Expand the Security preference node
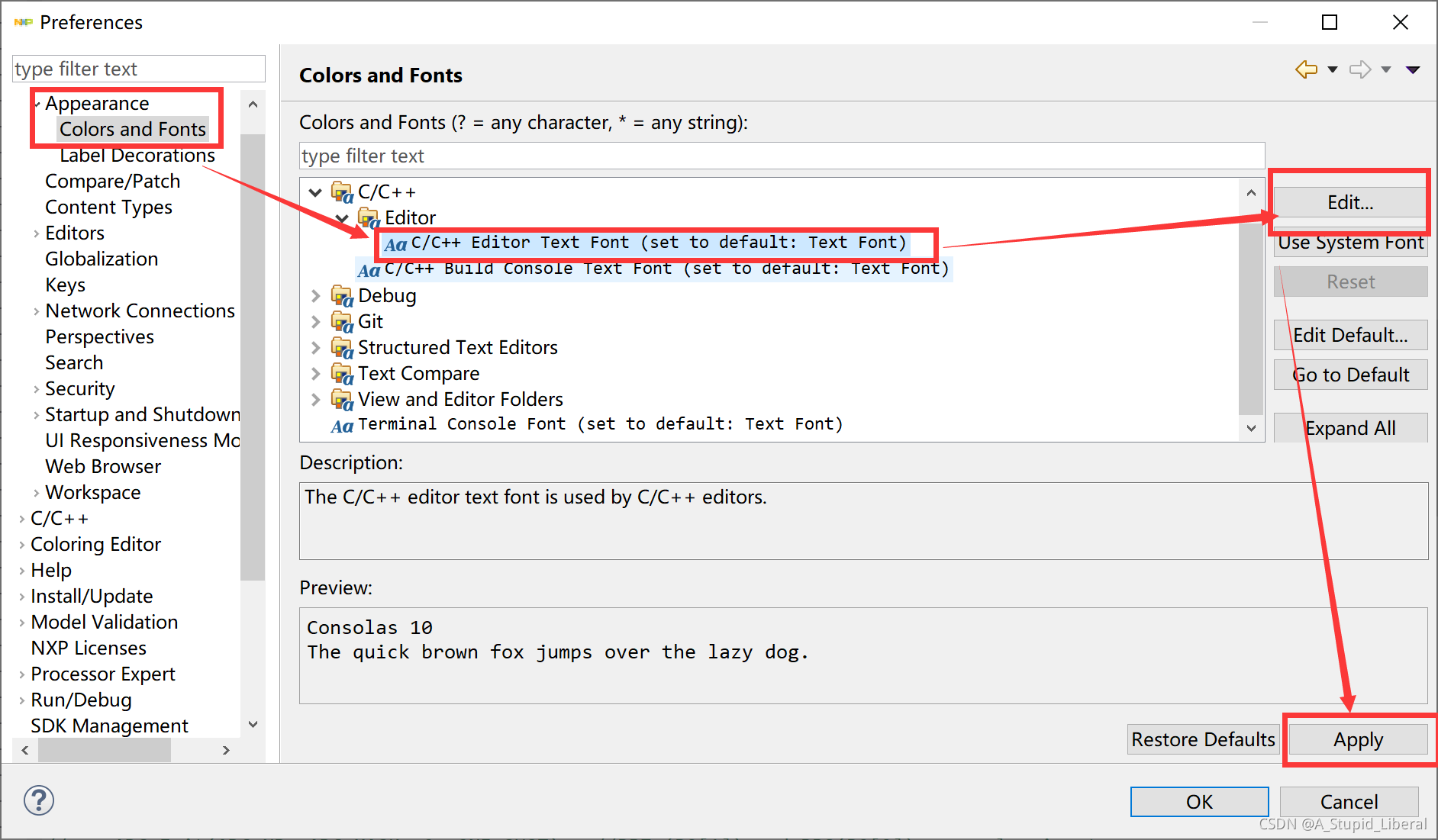The width and height of the screenshot is (1438, 840). click(36, 389)
